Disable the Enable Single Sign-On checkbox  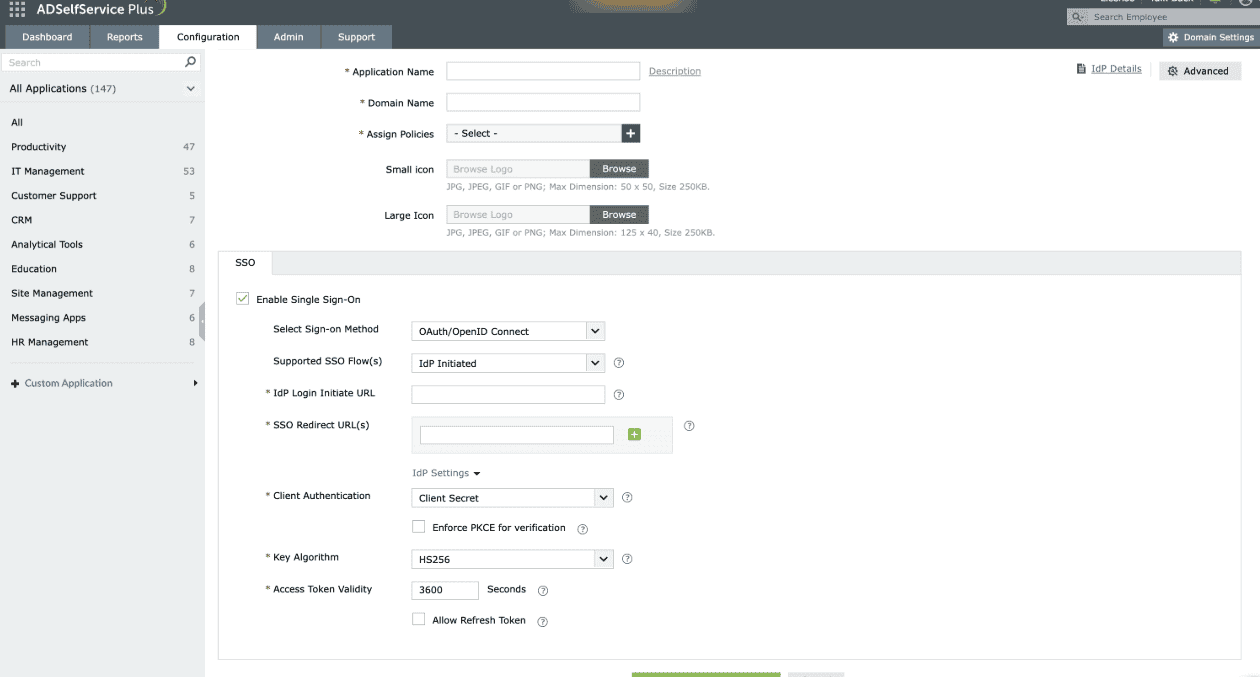pyautogui.click(x=242, y=298)
